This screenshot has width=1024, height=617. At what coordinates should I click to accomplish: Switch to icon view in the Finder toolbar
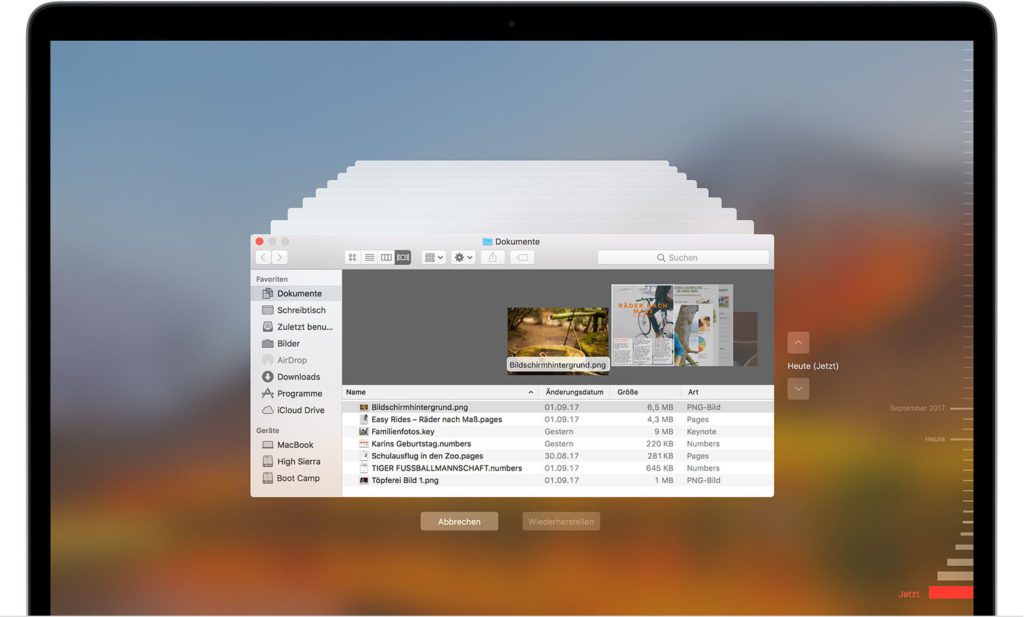352,257
